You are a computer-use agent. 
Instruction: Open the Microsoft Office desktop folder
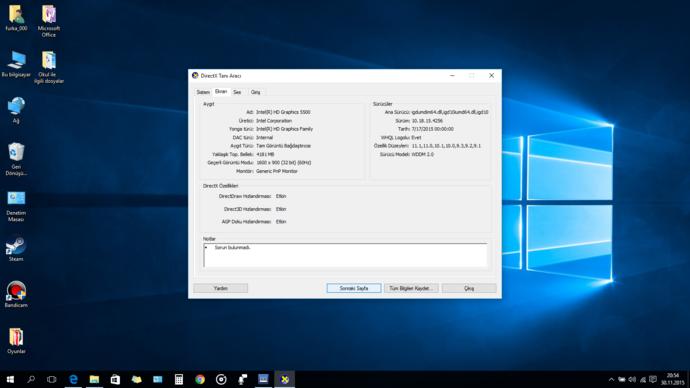(x=49, y=21)
